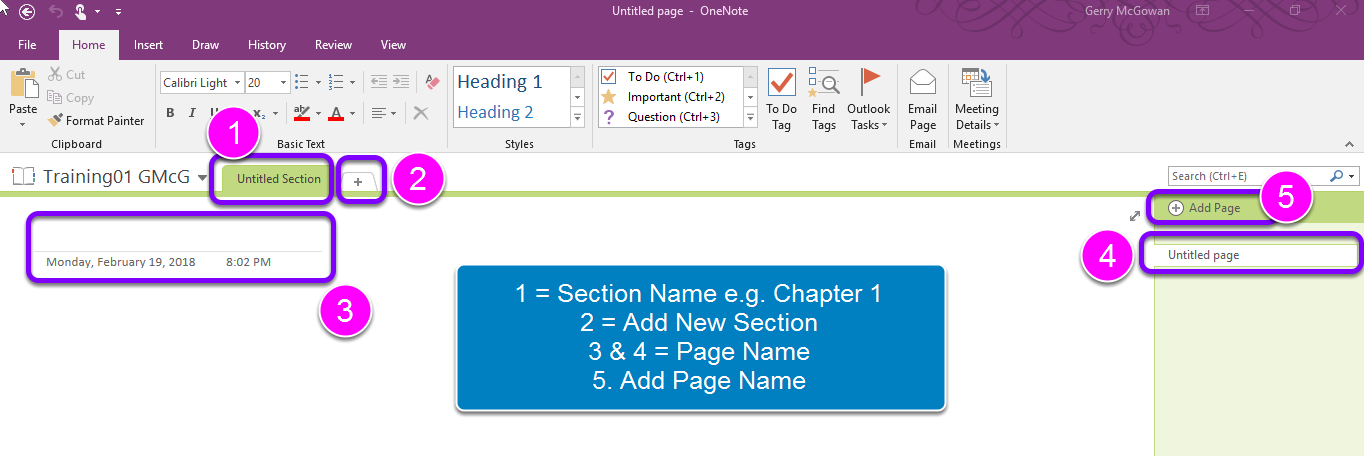
Task: Click the 8:02 PM timestamp
Action: [x=248, y=262]
